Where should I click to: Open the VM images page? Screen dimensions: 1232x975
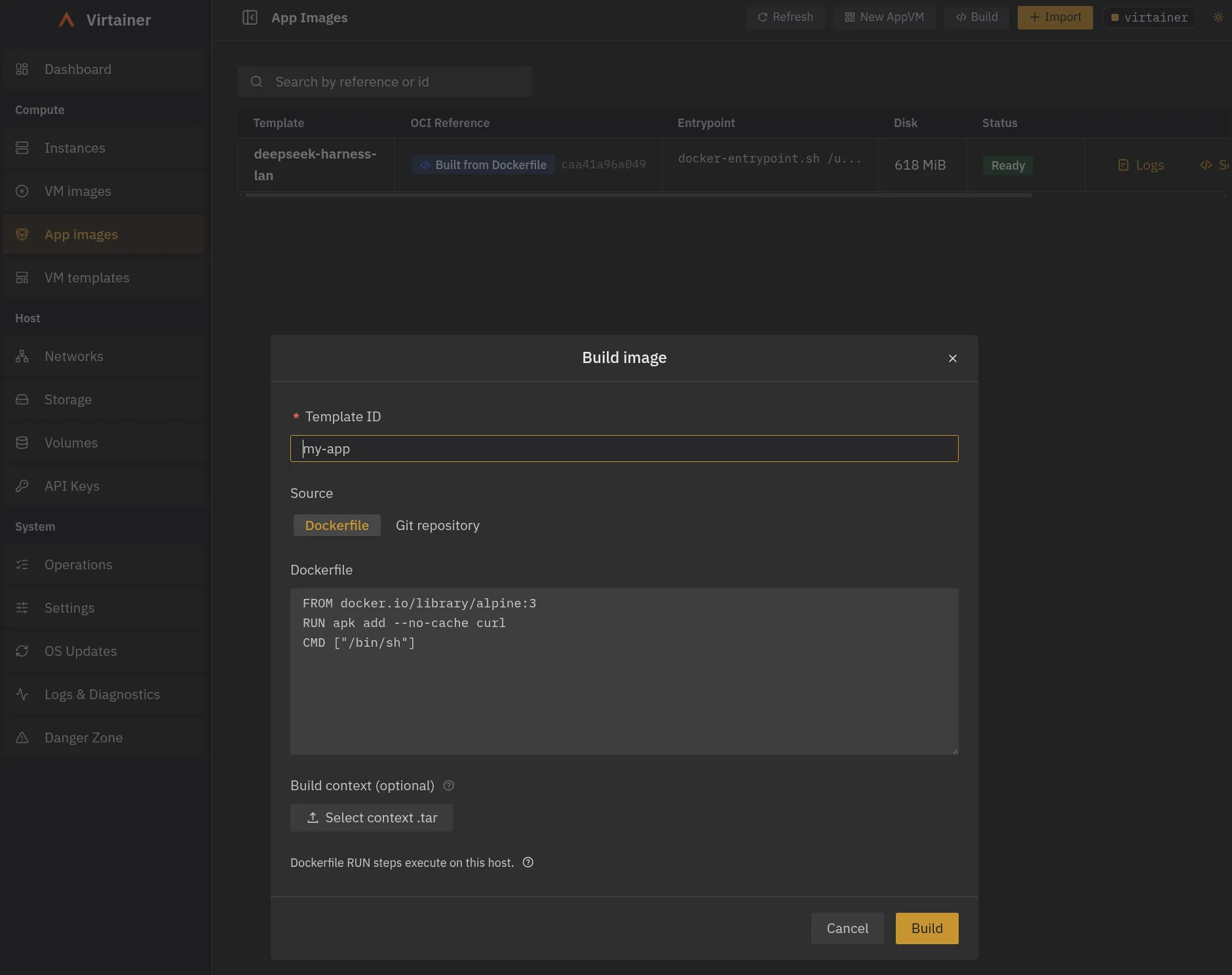coord(104,191)
